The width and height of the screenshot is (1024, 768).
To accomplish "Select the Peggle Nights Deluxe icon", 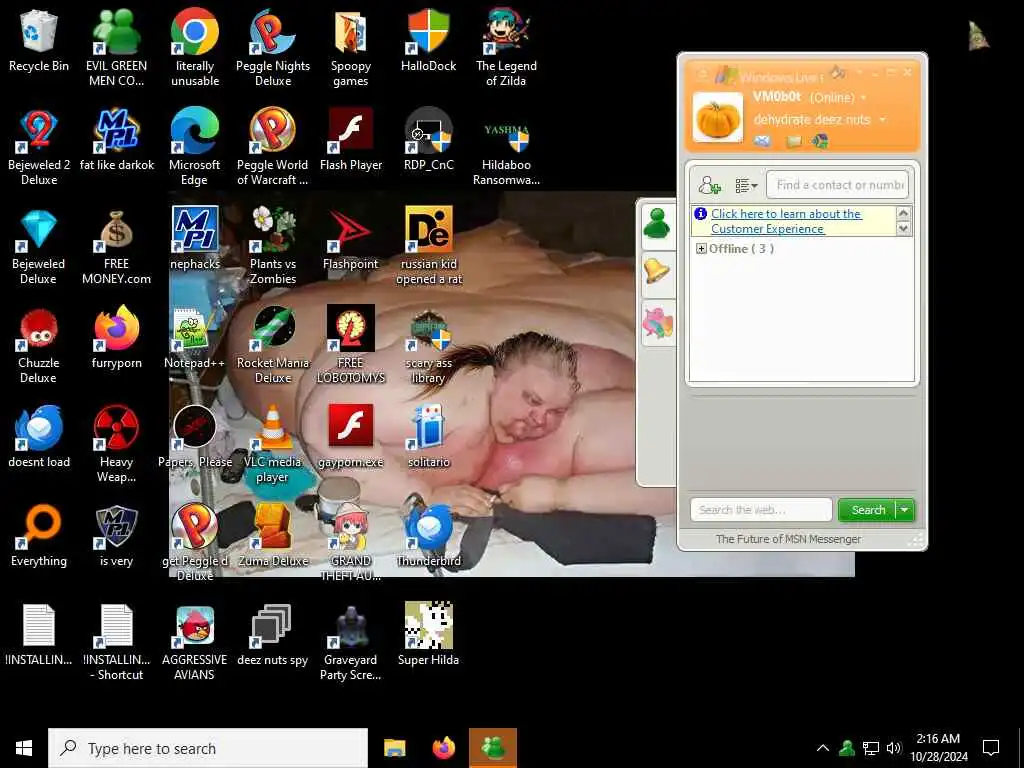I will click(x=272, y=47).
